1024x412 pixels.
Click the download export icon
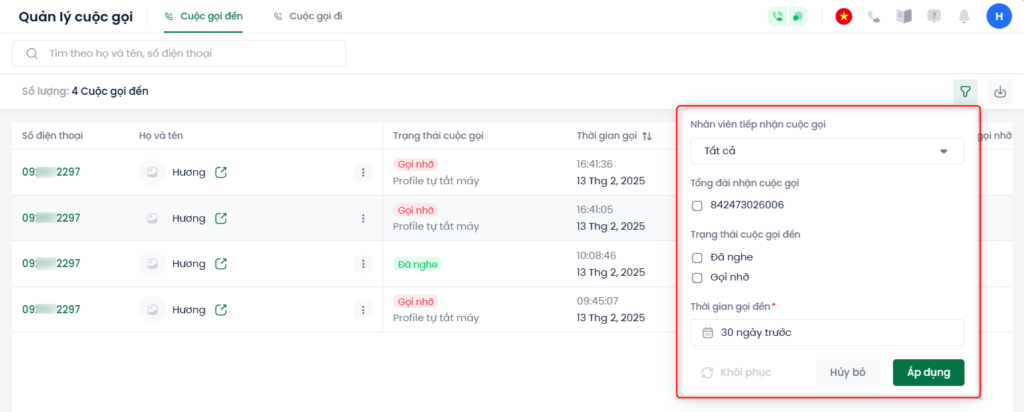(x=1000, y=92)
